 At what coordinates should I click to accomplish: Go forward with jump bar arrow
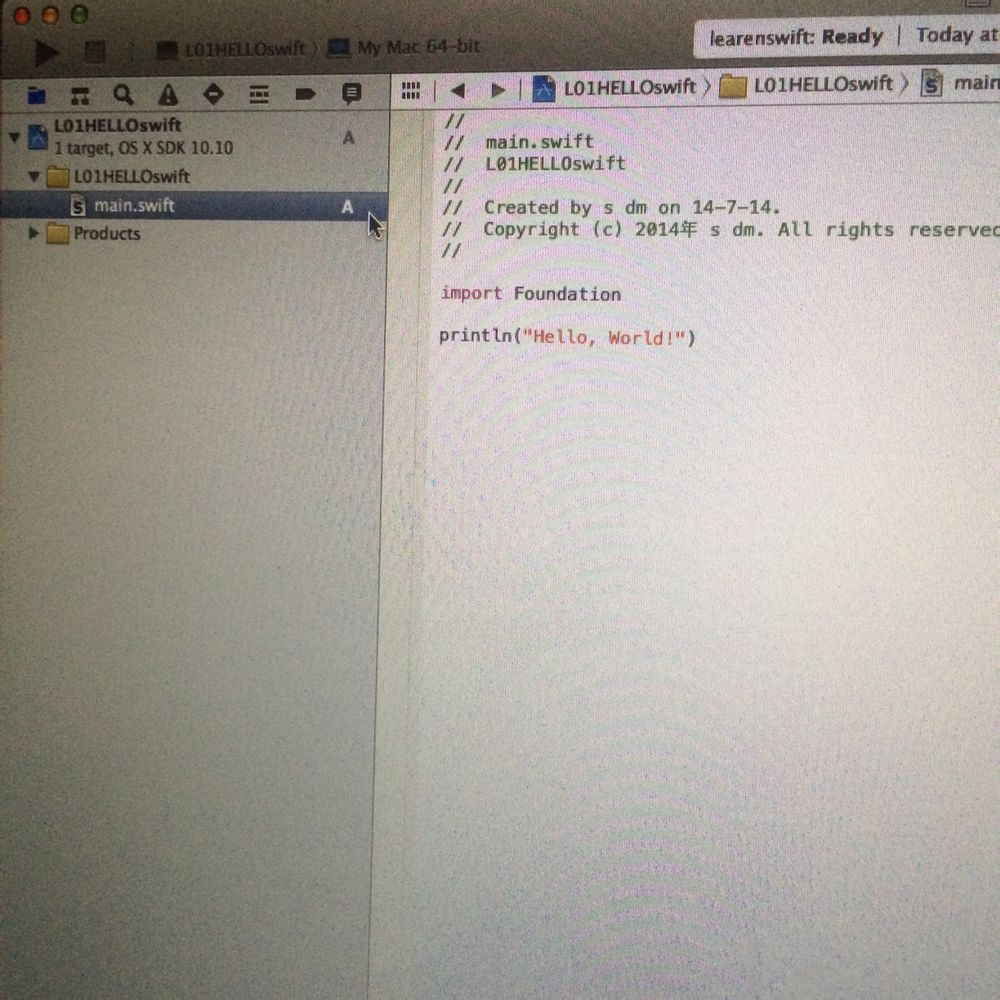click(498, 90)
